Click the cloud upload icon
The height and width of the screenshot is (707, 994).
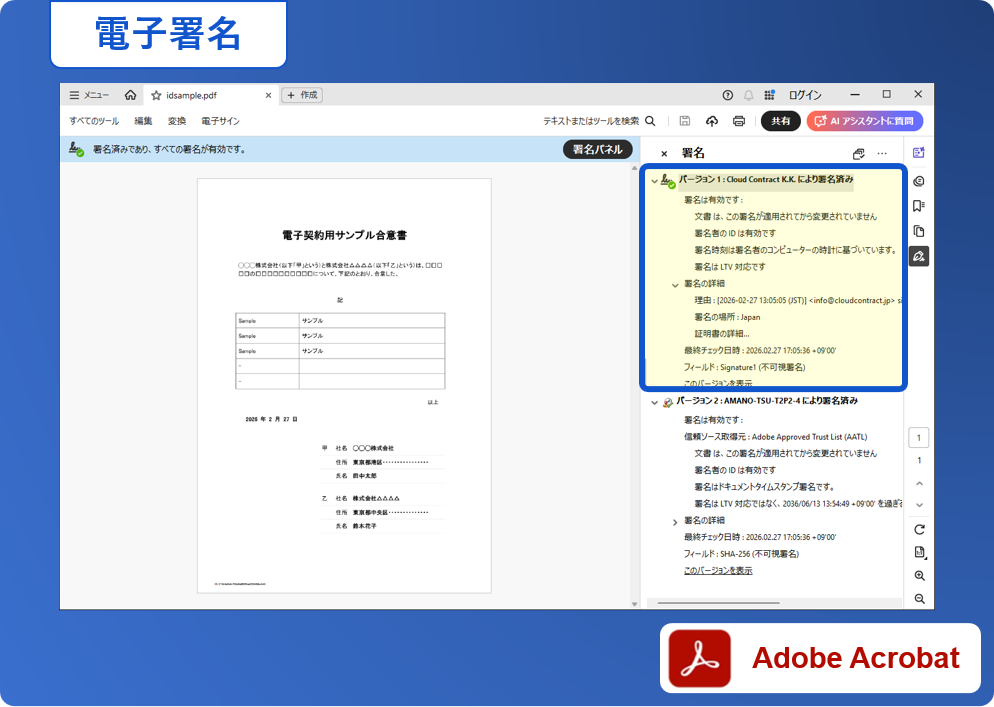(x=712, y=121)
